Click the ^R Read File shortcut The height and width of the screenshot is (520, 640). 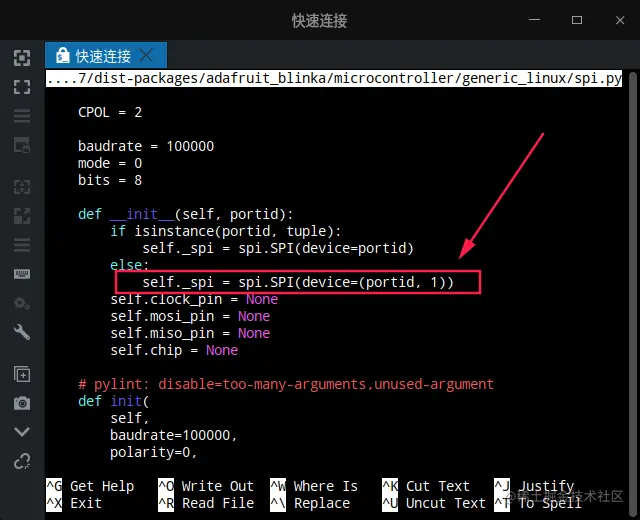[206, 503]
